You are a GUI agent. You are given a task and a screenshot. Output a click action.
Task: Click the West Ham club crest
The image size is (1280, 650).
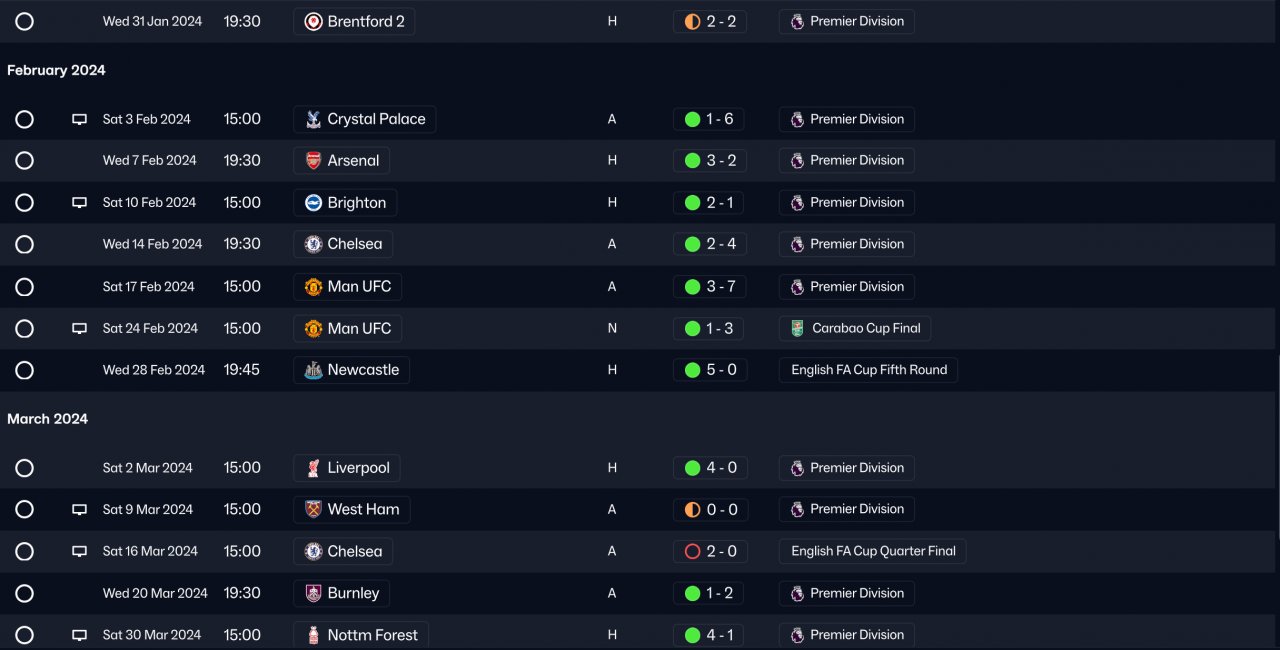point(313,510)
